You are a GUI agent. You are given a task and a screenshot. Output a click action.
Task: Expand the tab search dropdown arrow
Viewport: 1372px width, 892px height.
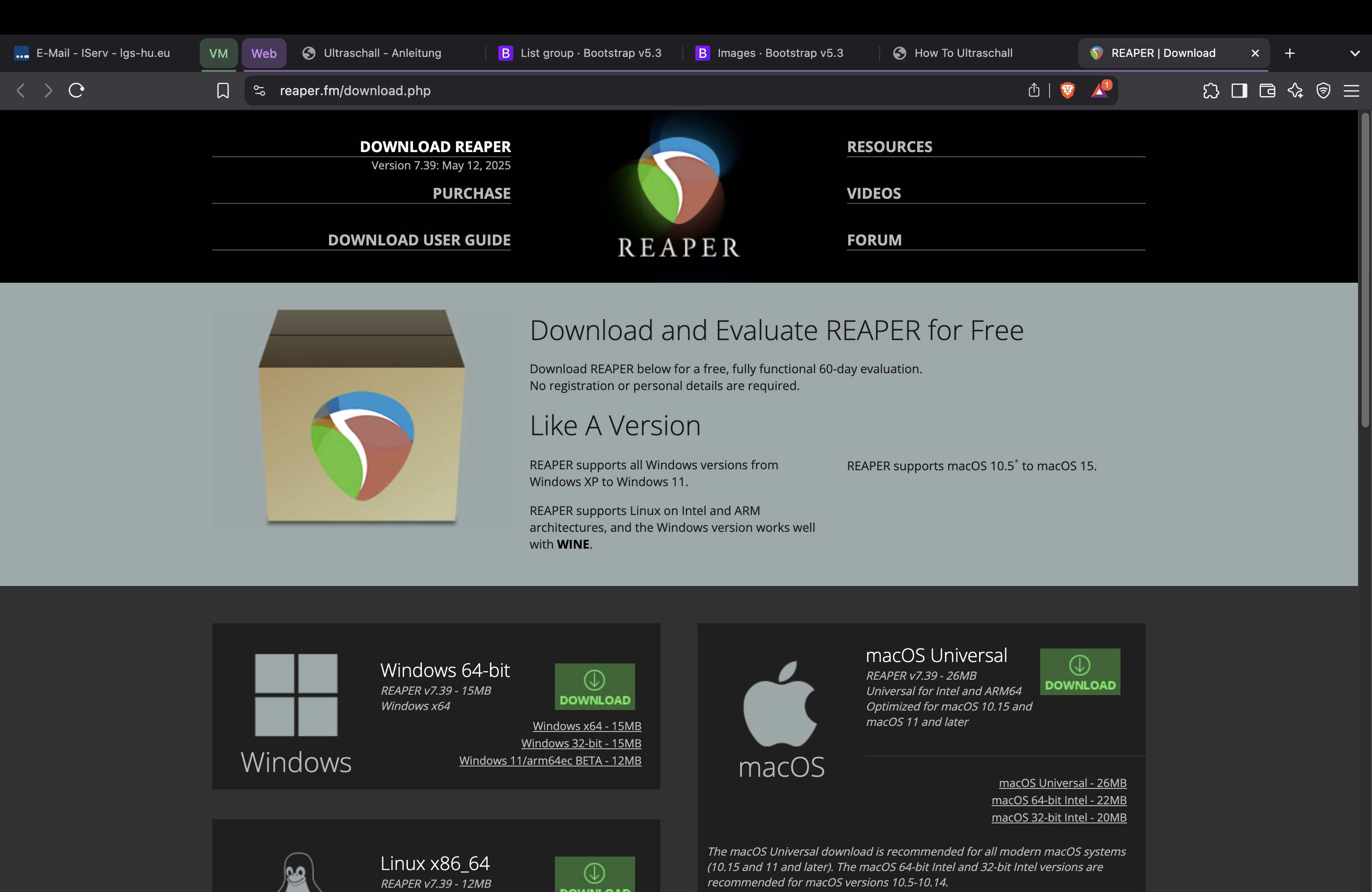coord(1355,53)
